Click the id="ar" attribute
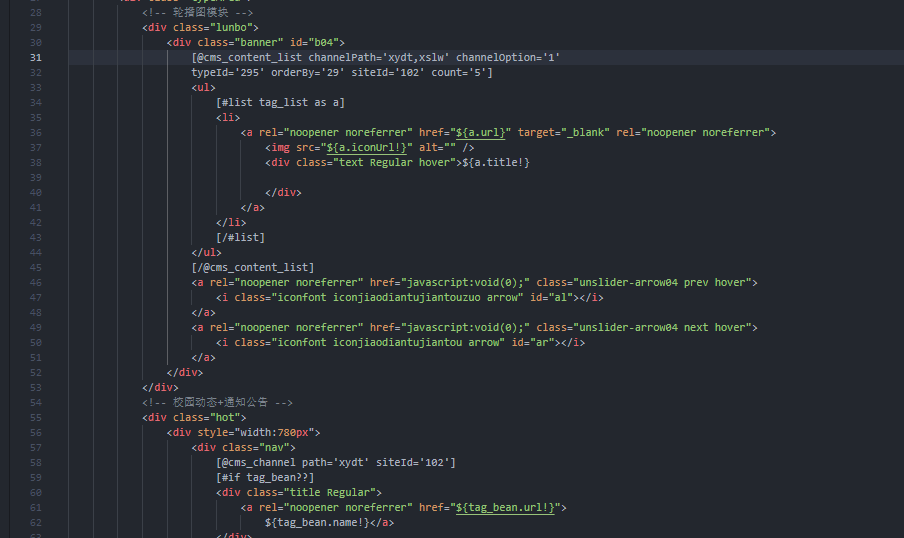Screen dimensions: 904x538 click(x=533, y=343)
